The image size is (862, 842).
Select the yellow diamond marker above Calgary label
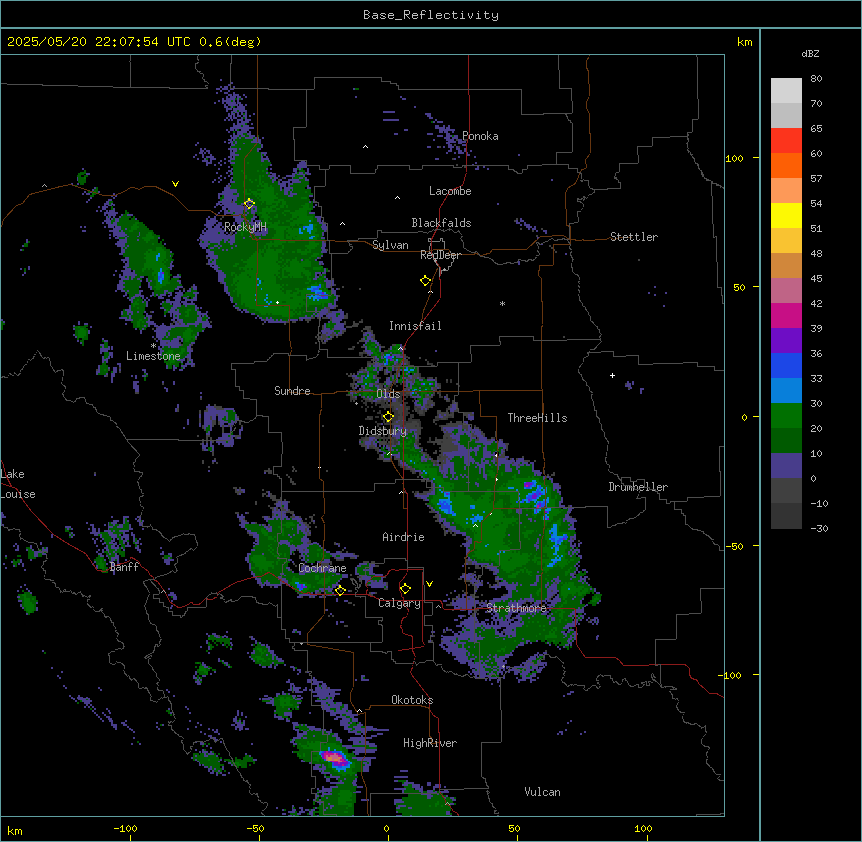point(405,588)
